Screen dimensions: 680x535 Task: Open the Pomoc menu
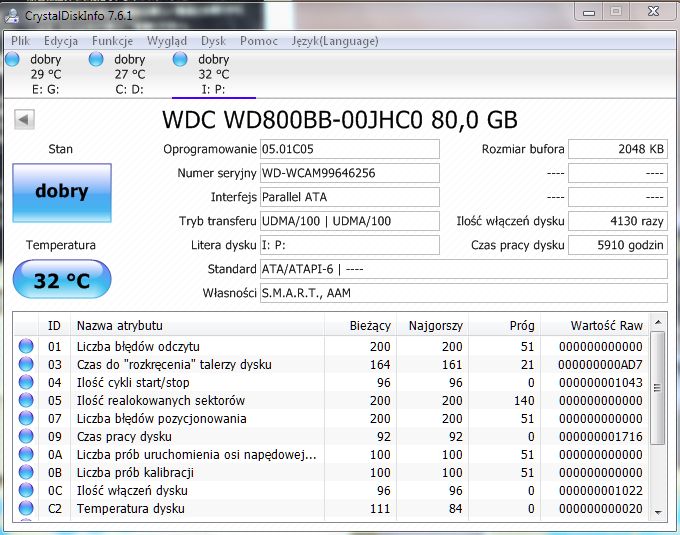tap(259, 41)
